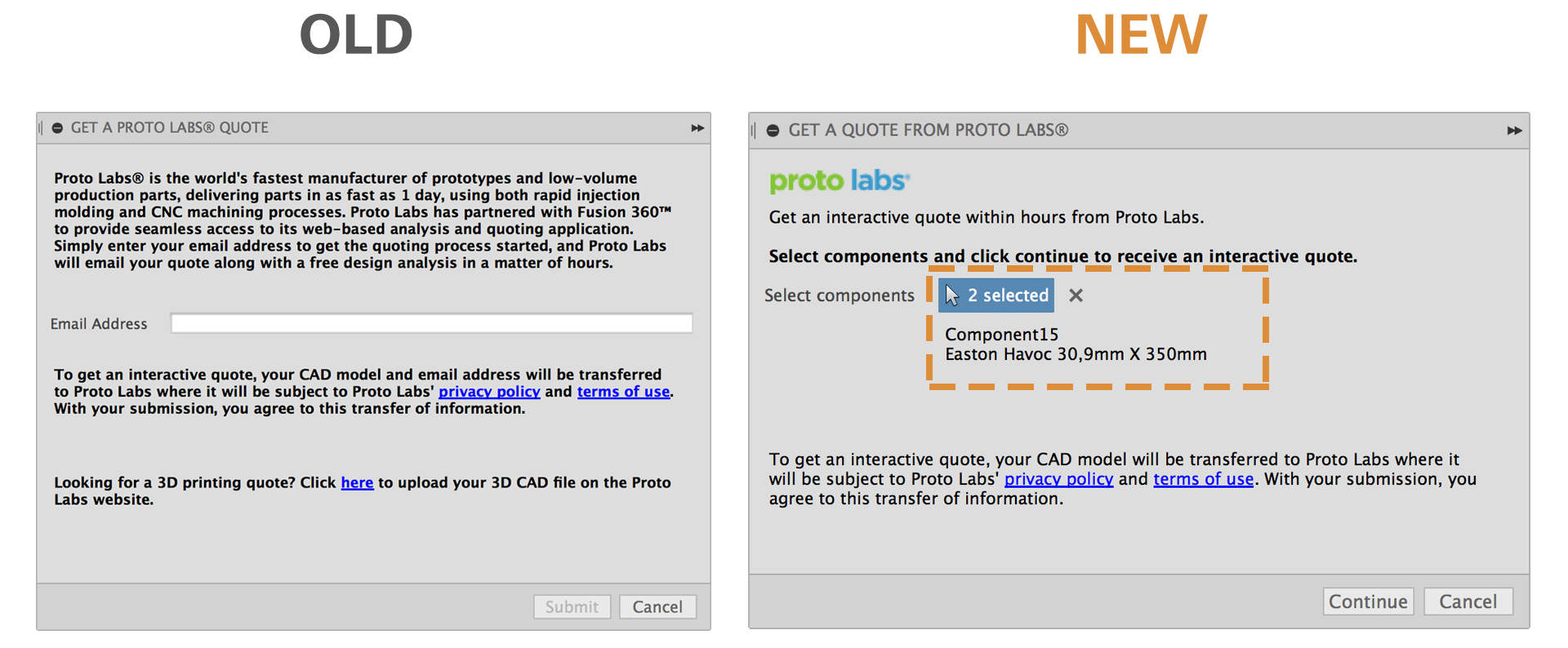Clear selected components with the X icon
This screenshot has width=1568, height=648.
pos(1076,295)
